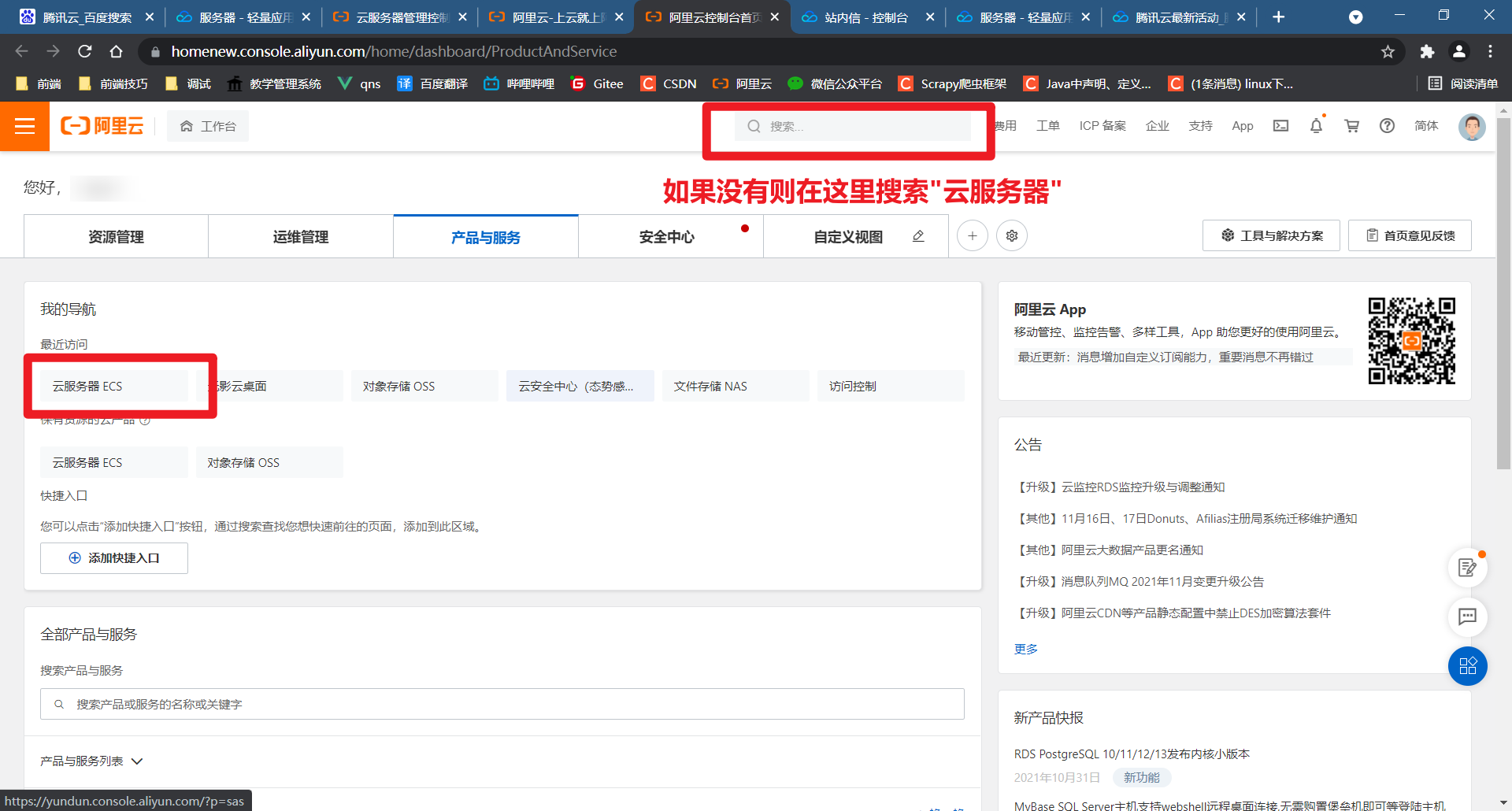Open 云安全中心 (态势感知) shortcut
The image size is (1512, 811).
coord(580,386)
